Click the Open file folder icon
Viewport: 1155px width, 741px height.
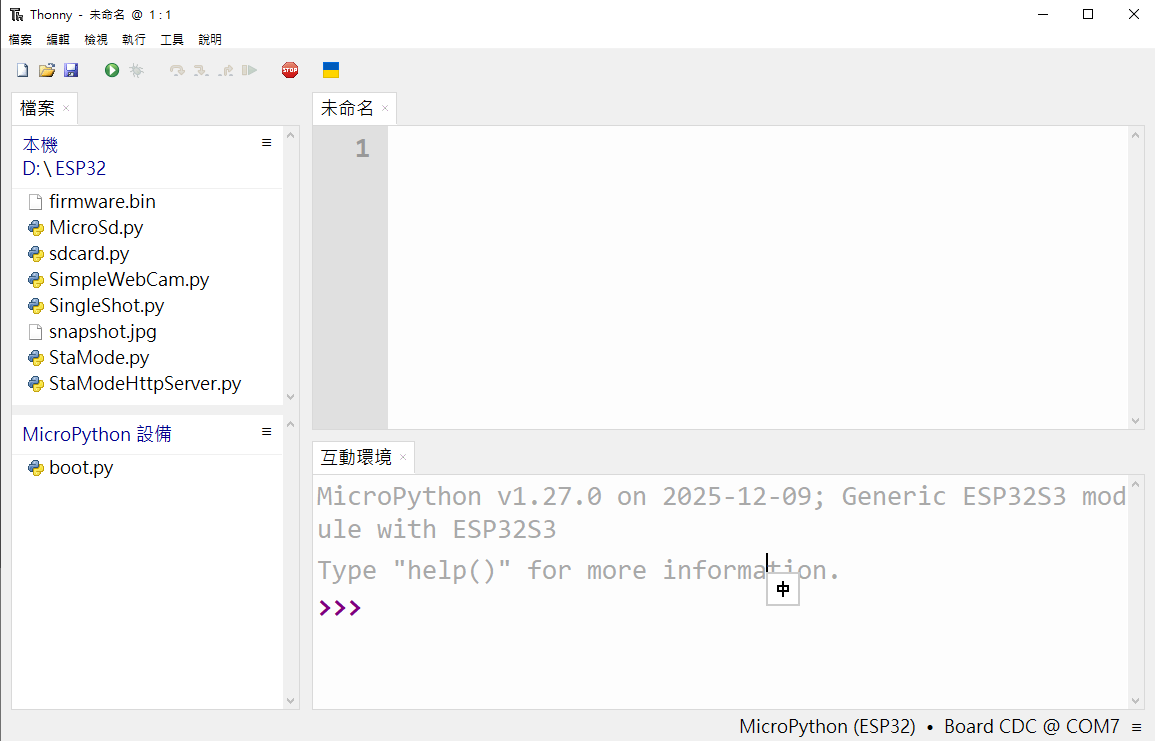tap(46, 70)
